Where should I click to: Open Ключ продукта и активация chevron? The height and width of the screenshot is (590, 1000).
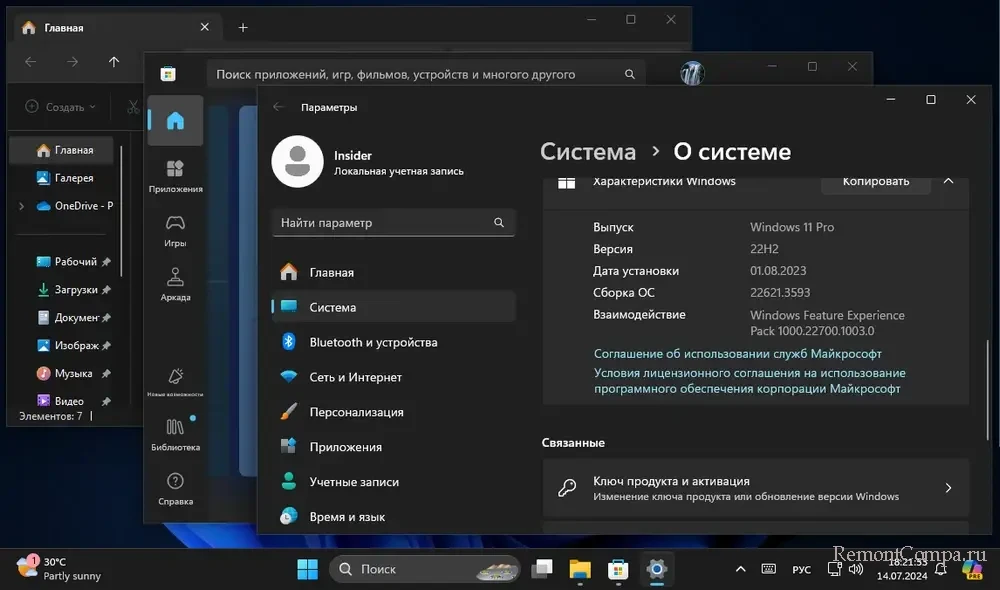pyautogui.click(x=948, y=488)
